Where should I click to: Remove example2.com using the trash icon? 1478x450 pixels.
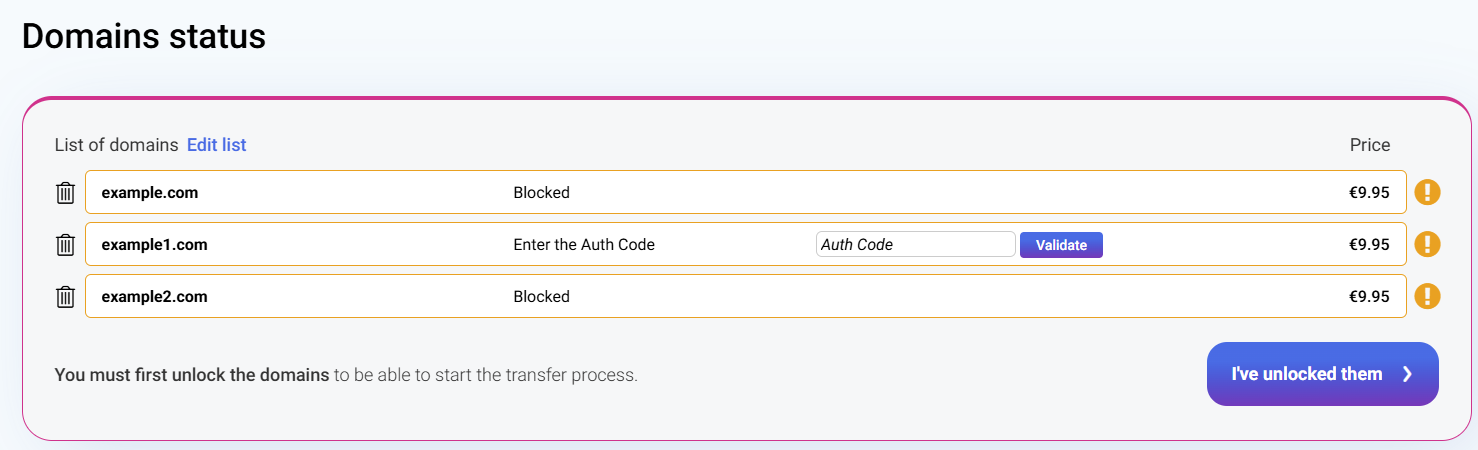pyautogui.click(x=65, y=297)
